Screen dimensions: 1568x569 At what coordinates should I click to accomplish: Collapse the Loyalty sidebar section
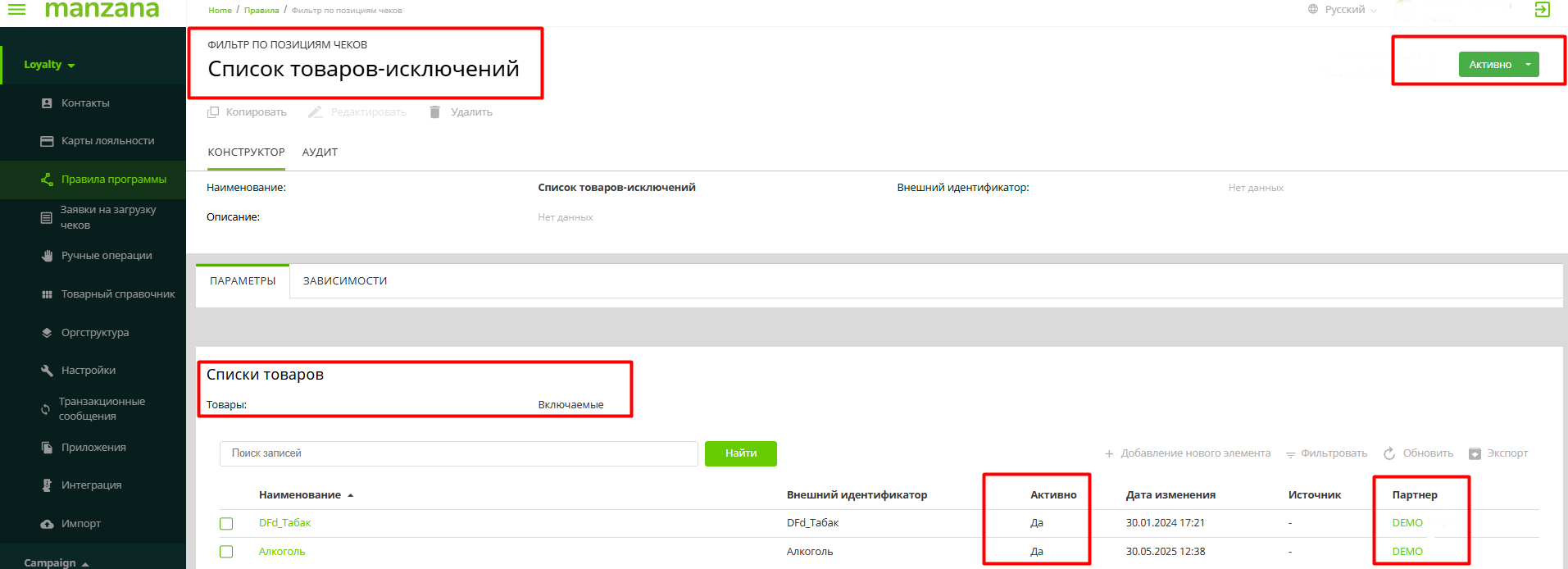pyautogui.click(x=49, y=65)
